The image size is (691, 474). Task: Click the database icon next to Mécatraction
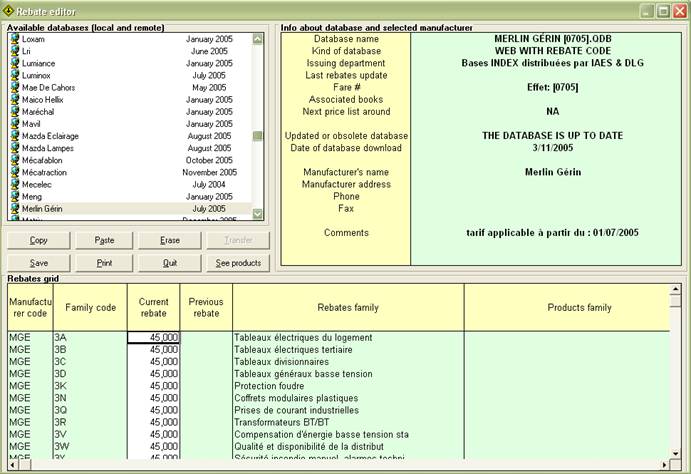click(x=15, y=172)
